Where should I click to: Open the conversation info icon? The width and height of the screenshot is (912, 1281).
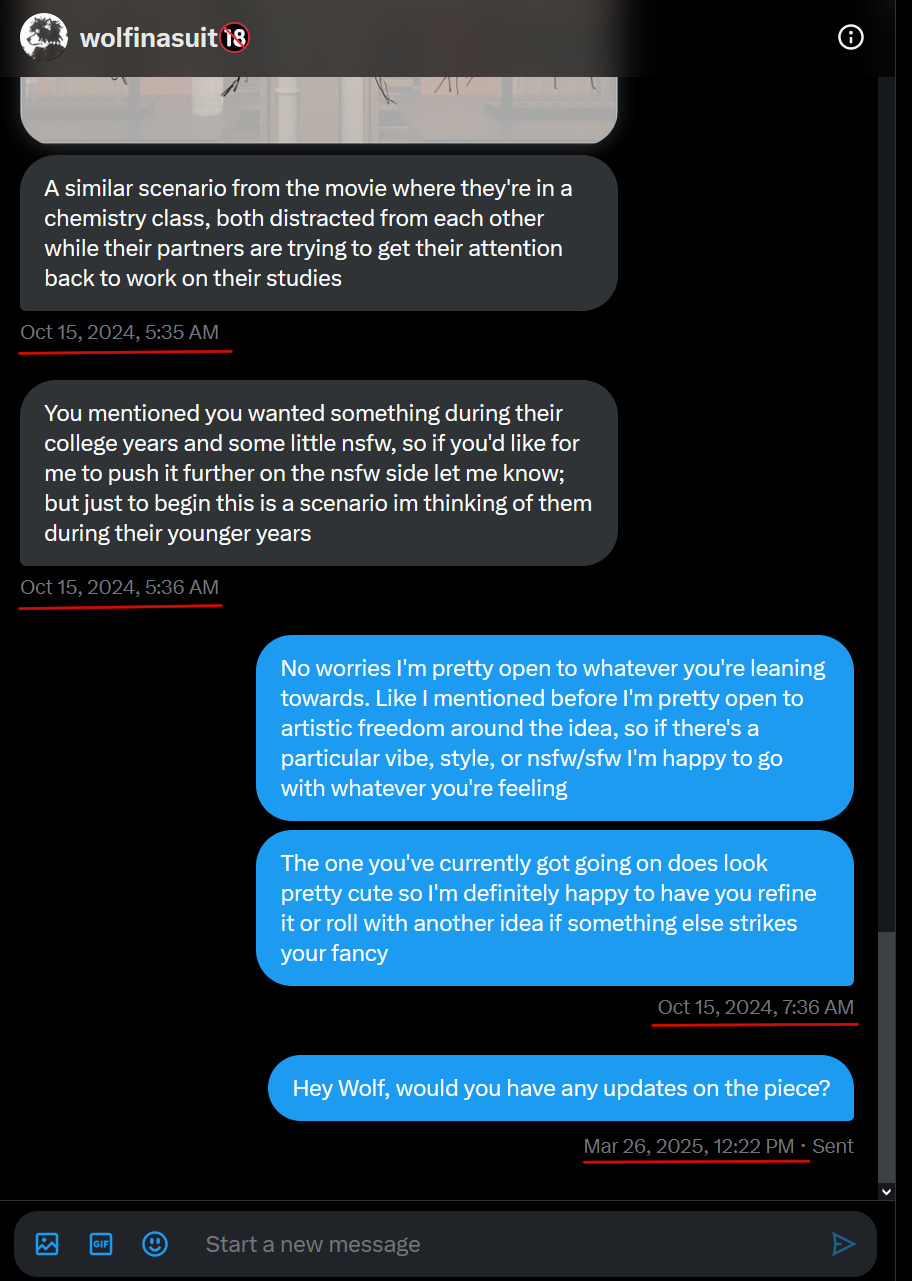tap(850, 38)
